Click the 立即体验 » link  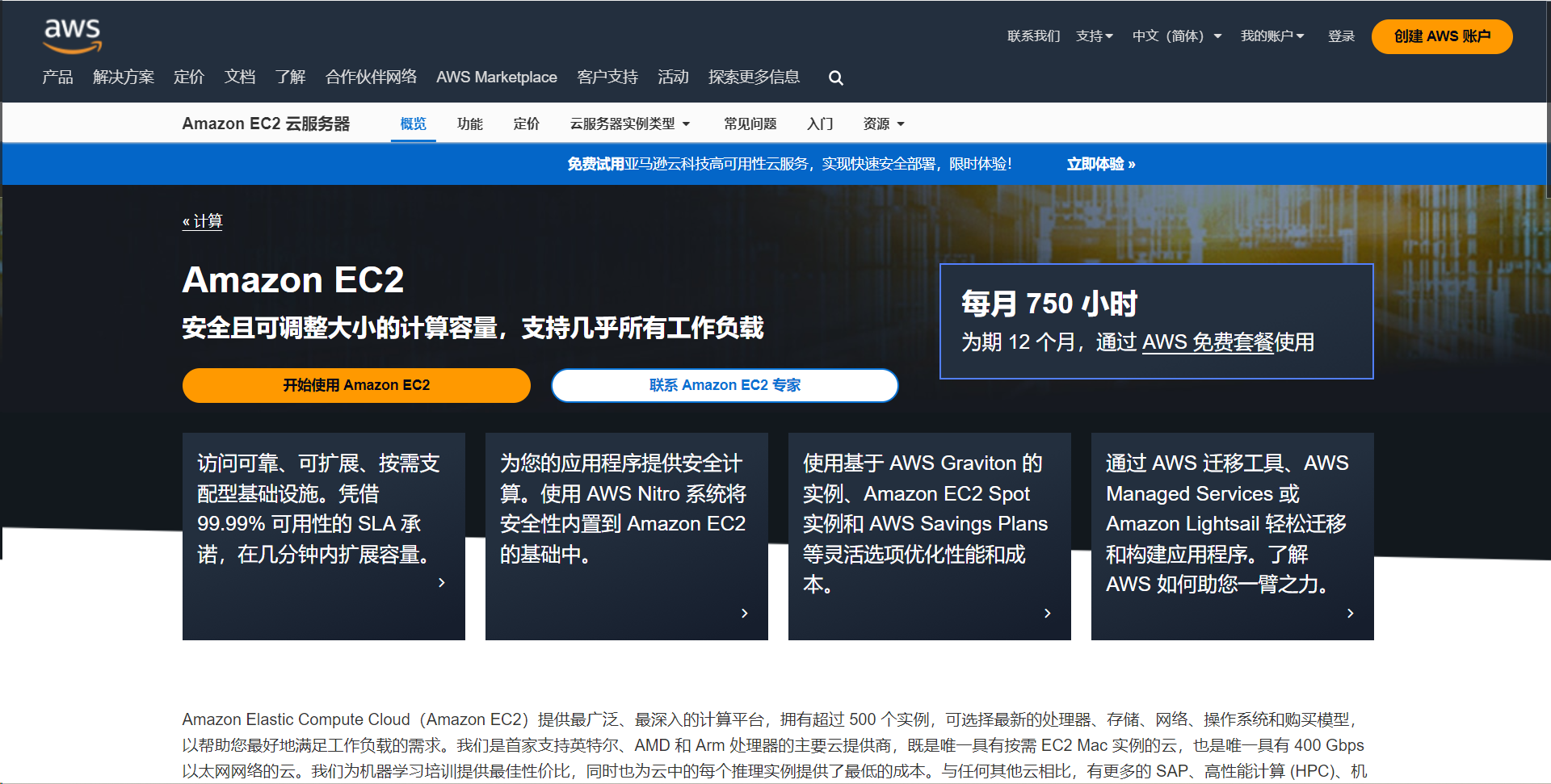1101,164
